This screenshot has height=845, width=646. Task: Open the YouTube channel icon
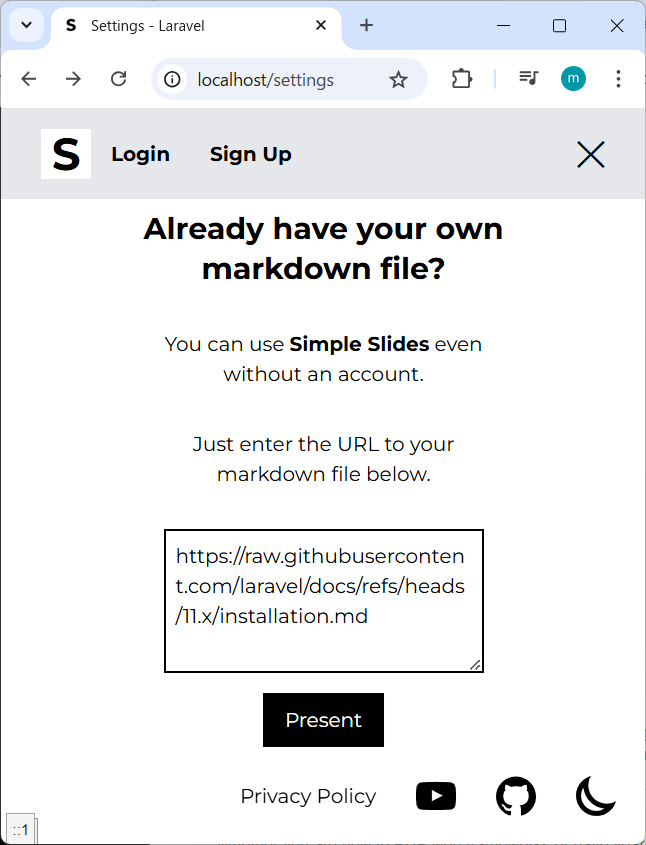click(436, 796)
